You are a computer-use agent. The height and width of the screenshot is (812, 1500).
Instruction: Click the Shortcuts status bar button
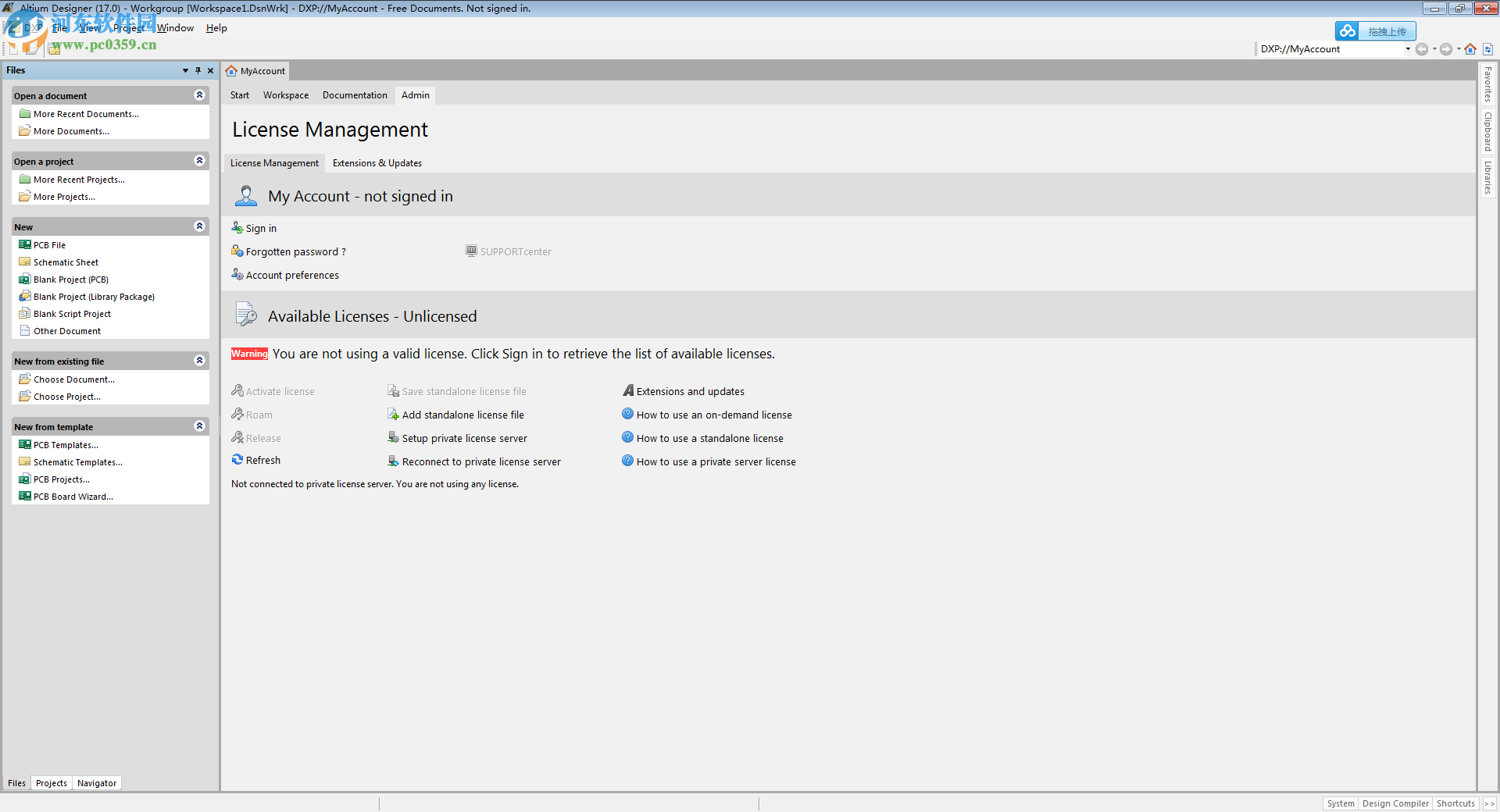pos(1455,803)
